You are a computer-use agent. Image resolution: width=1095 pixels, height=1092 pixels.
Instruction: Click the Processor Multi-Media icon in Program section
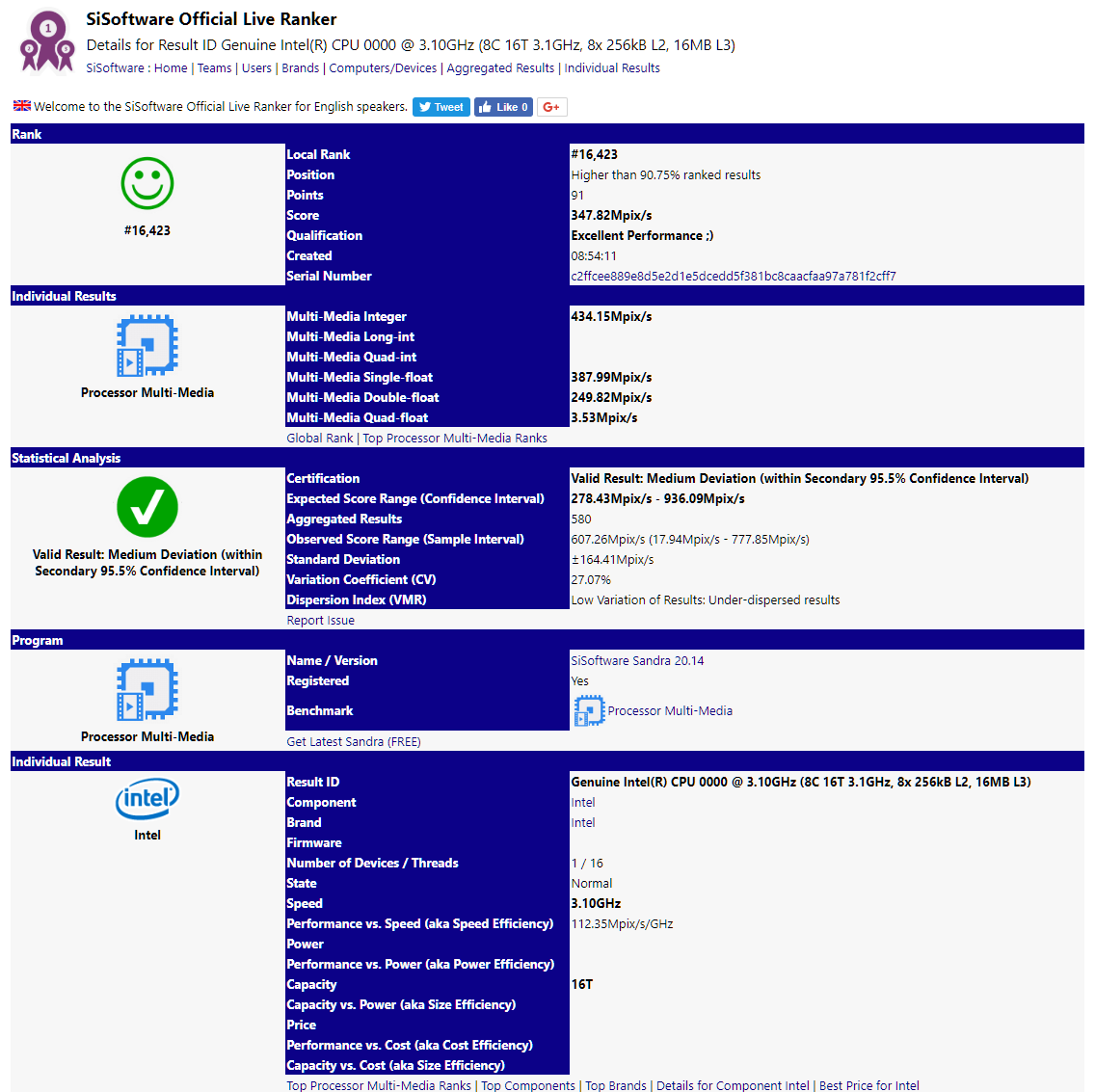tap(147, 690)
